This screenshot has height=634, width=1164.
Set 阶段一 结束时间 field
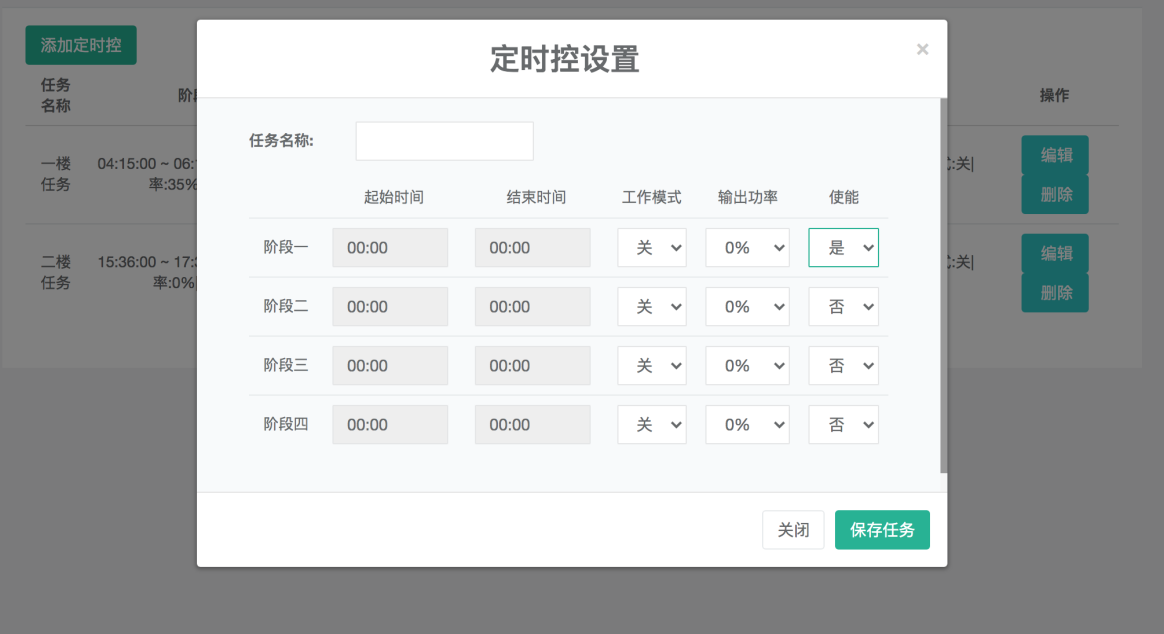point(533,247)
